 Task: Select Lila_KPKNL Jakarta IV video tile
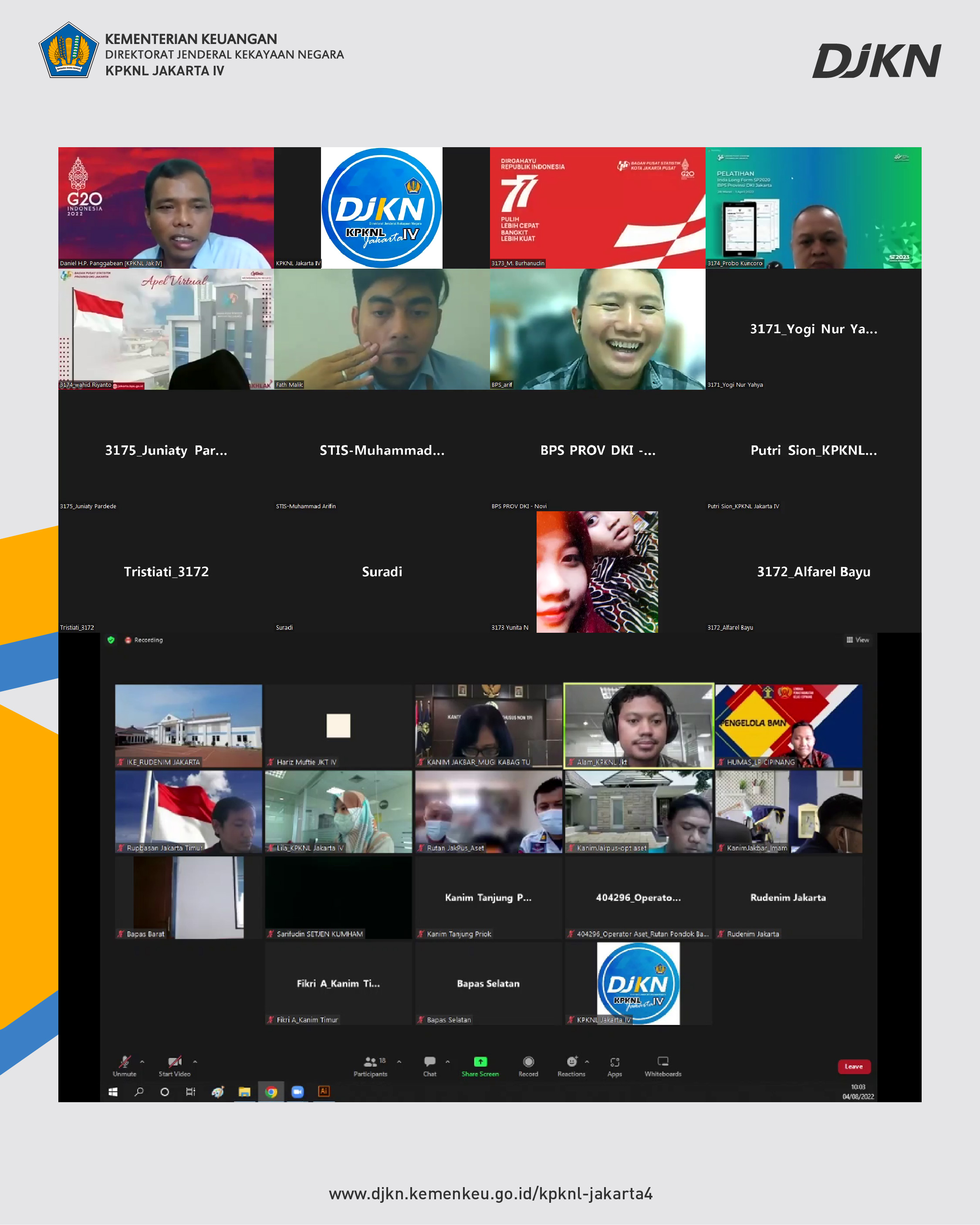pos(338,811)
